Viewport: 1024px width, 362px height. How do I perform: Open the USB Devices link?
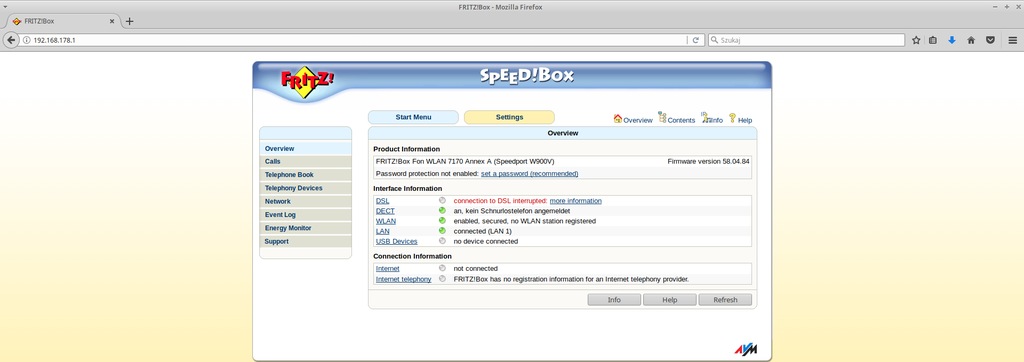click(x=396, y=241)
